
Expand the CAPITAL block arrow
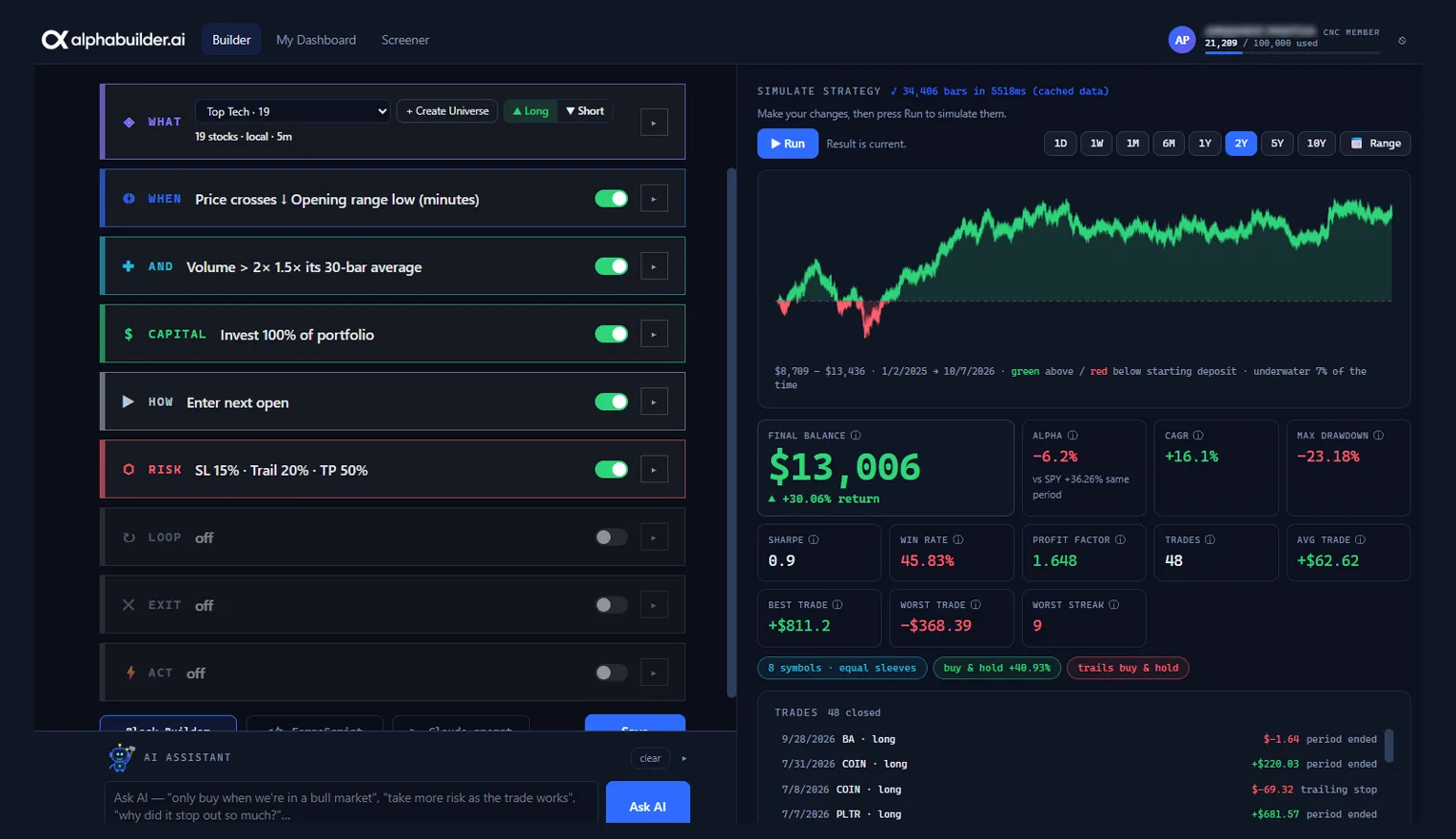pyautogui.click(x=654, y=334)
